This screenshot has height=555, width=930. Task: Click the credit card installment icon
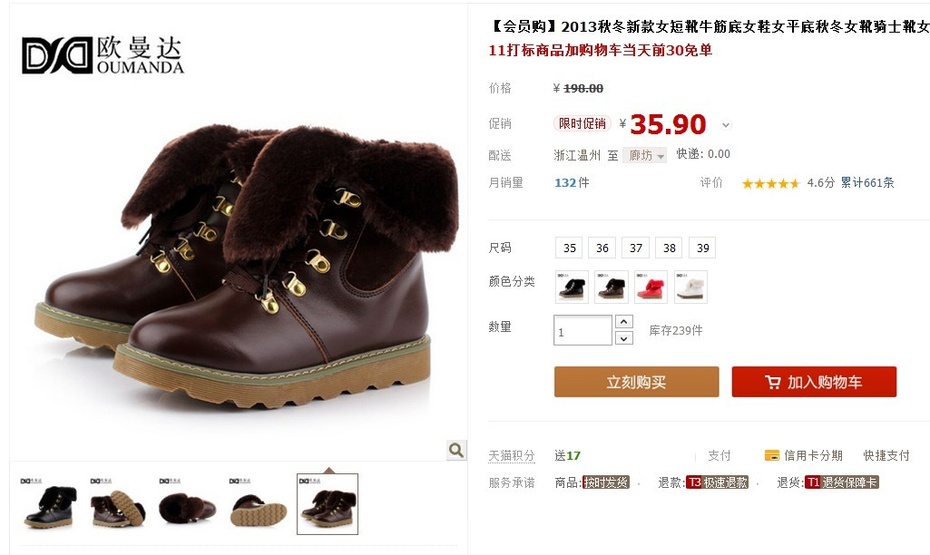tap(772, 455)
